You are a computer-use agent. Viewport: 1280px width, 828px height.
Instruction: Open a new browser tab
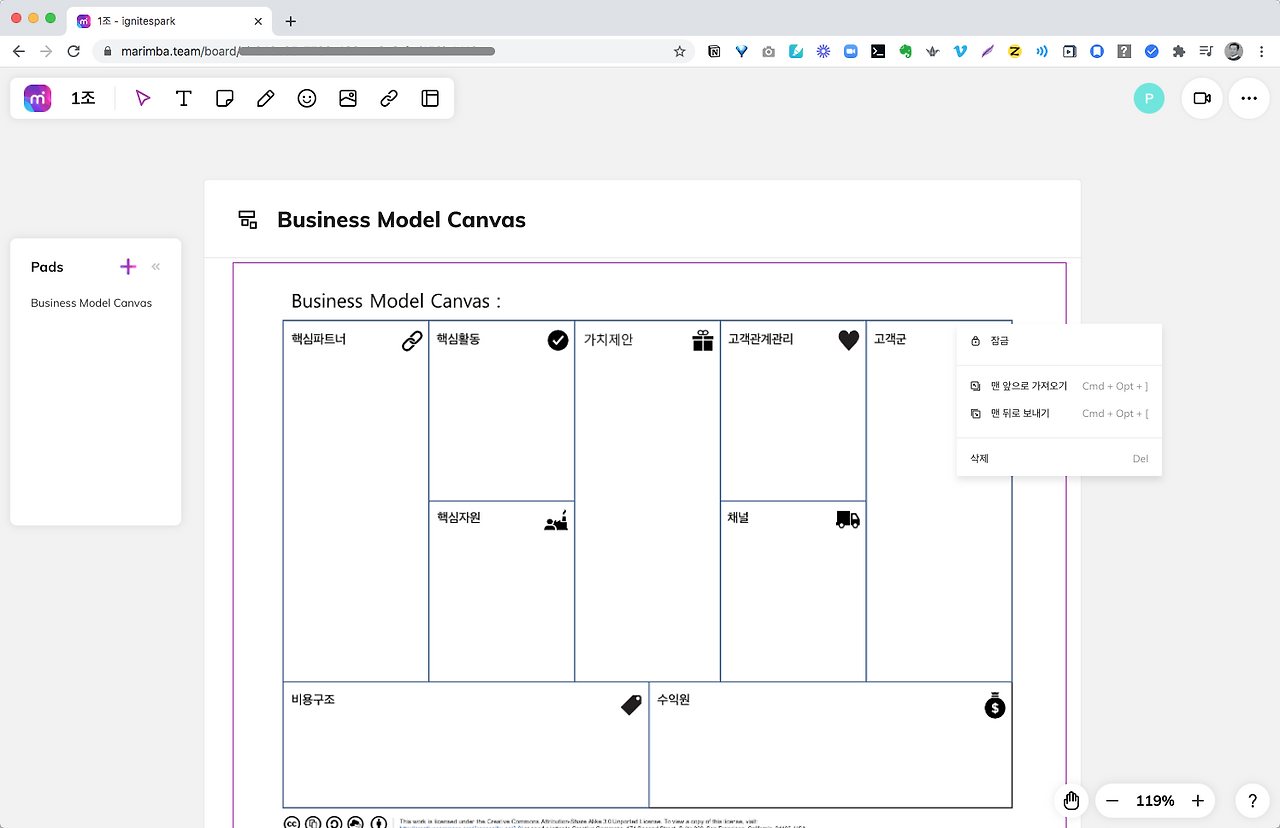point(291,21)
